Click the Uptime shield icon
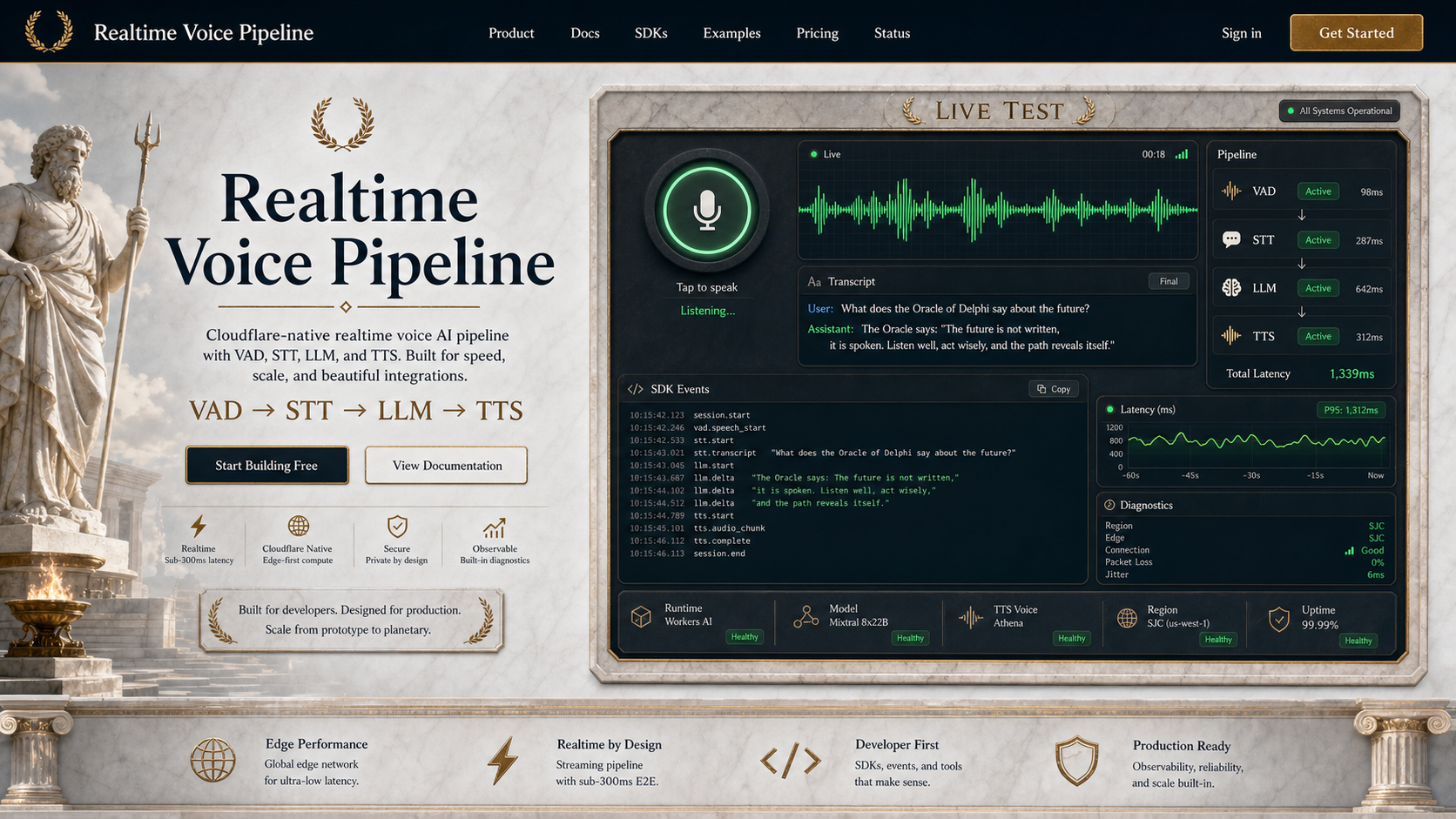The width and height of the screenshot is (1456, 819). (x=1278, y=620)
